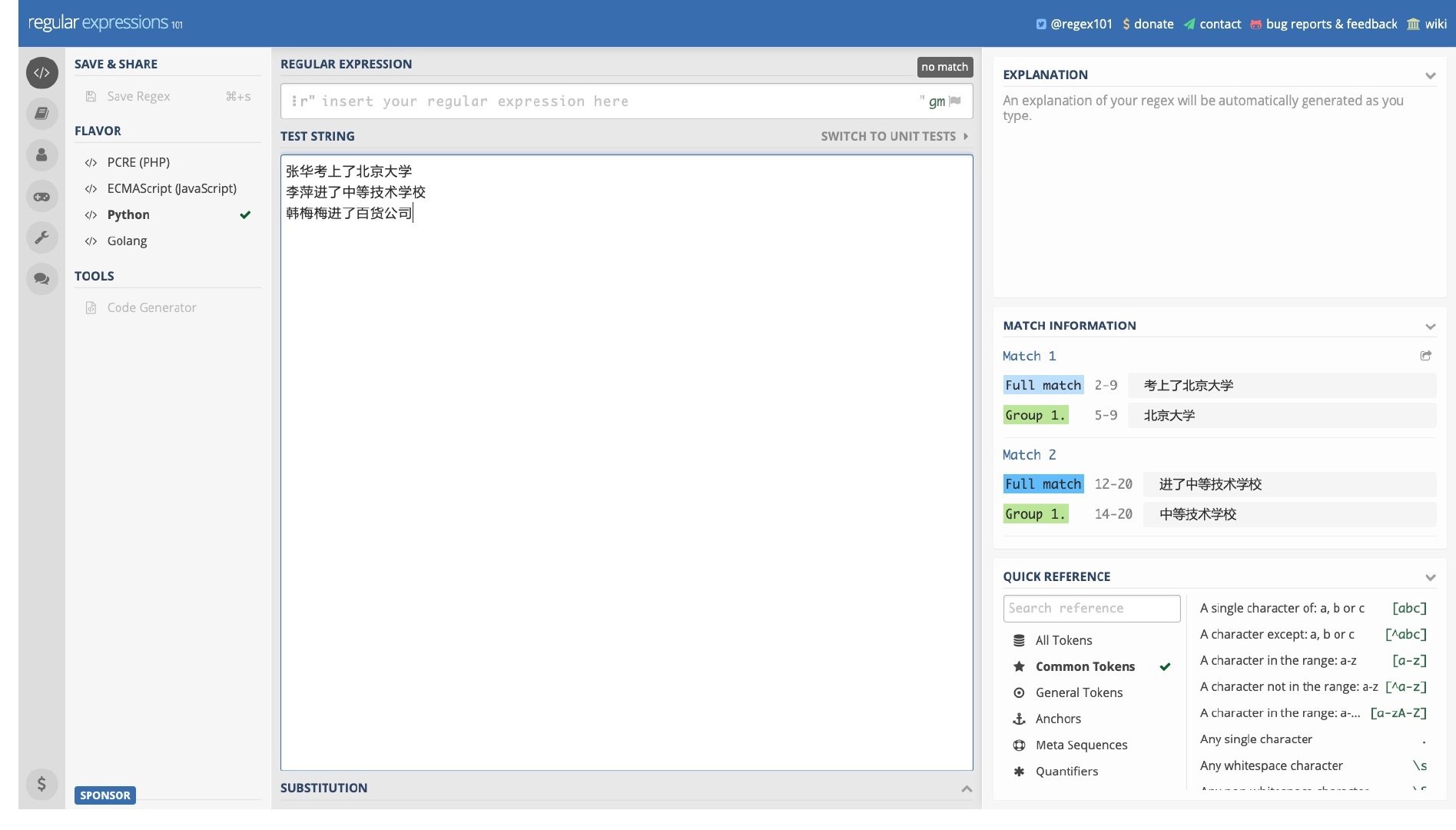Click the wiki building icon in header
The image size is (1456, 830).
coord(1414,24)
